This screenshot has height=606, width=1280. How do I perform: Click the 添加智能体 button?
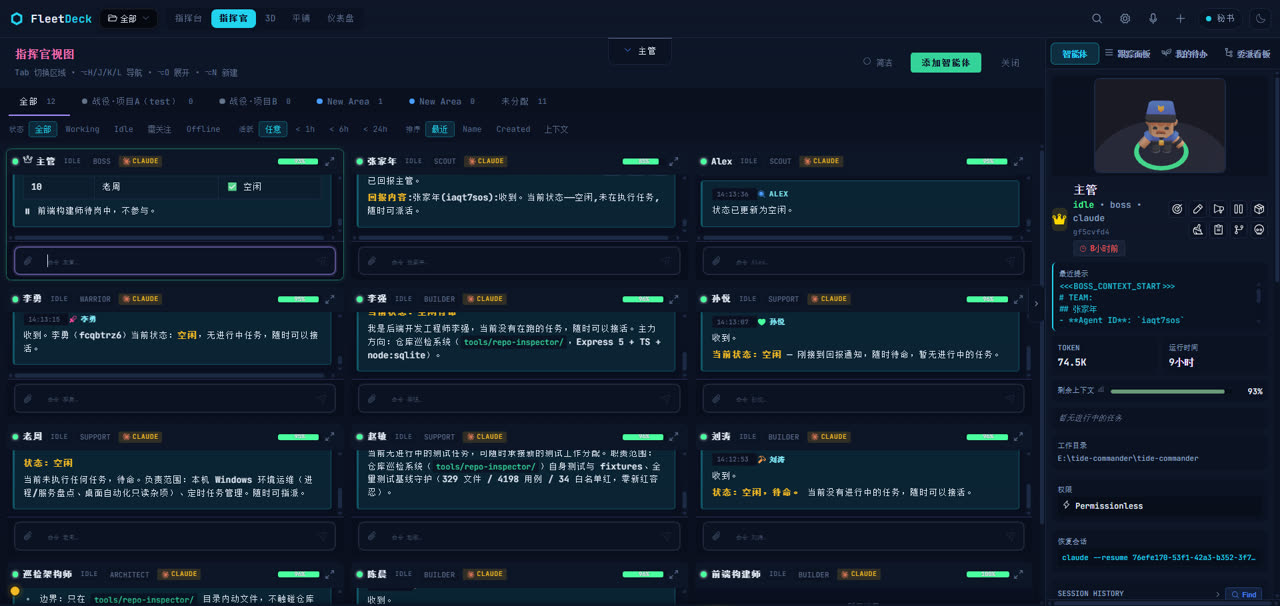pos(945,62)
